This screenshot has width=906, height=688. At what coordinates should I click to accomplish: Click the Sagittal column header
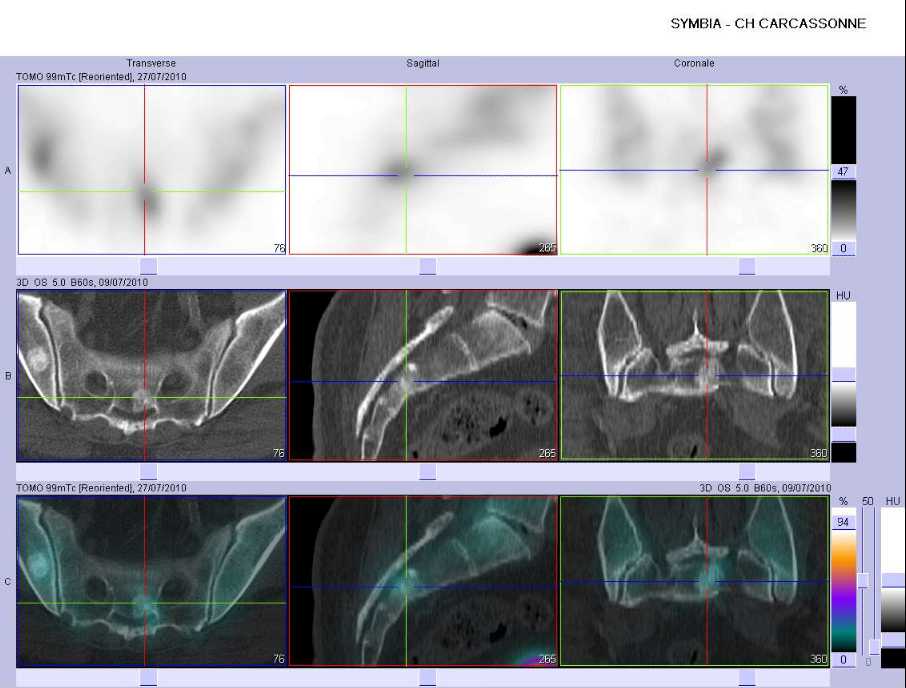pos(422,63)
